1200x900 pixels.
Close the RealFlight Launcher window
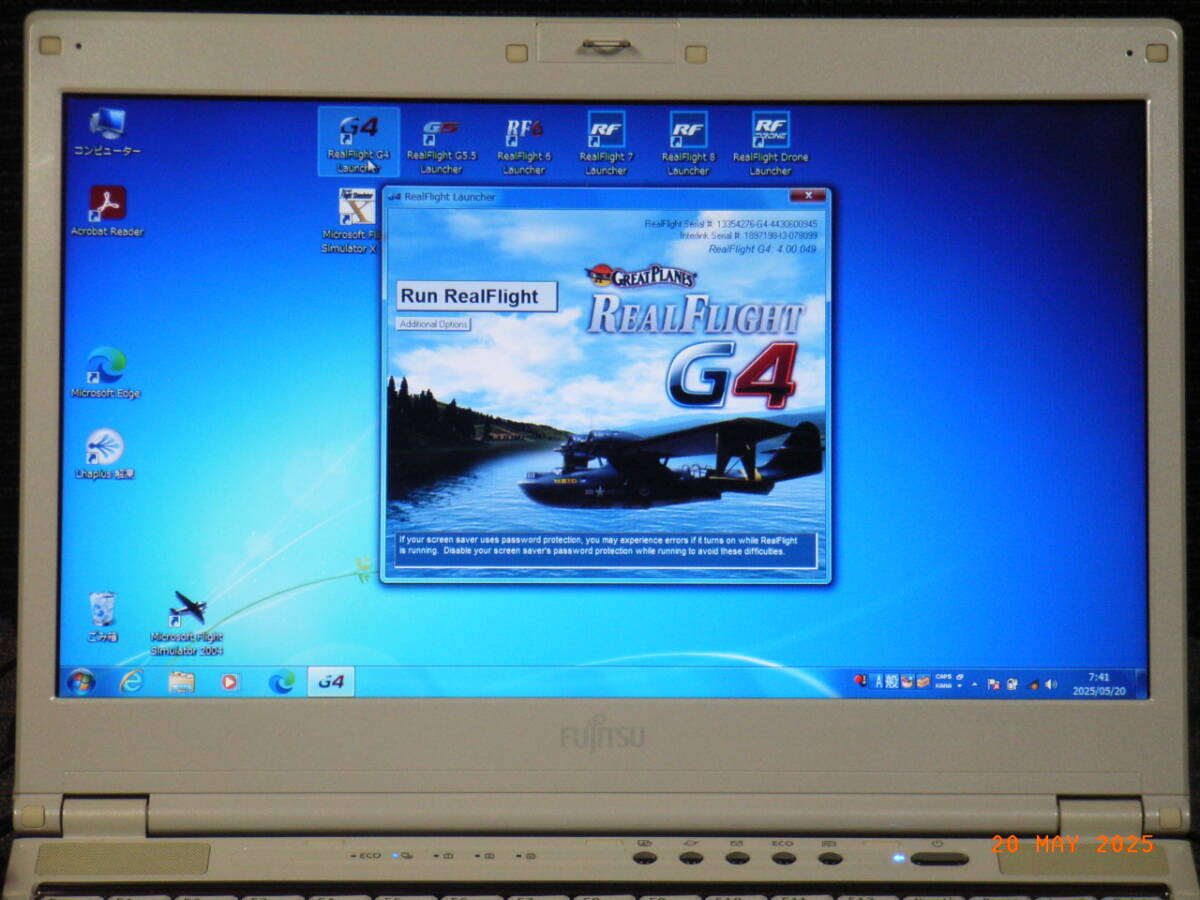click(807, 196)
